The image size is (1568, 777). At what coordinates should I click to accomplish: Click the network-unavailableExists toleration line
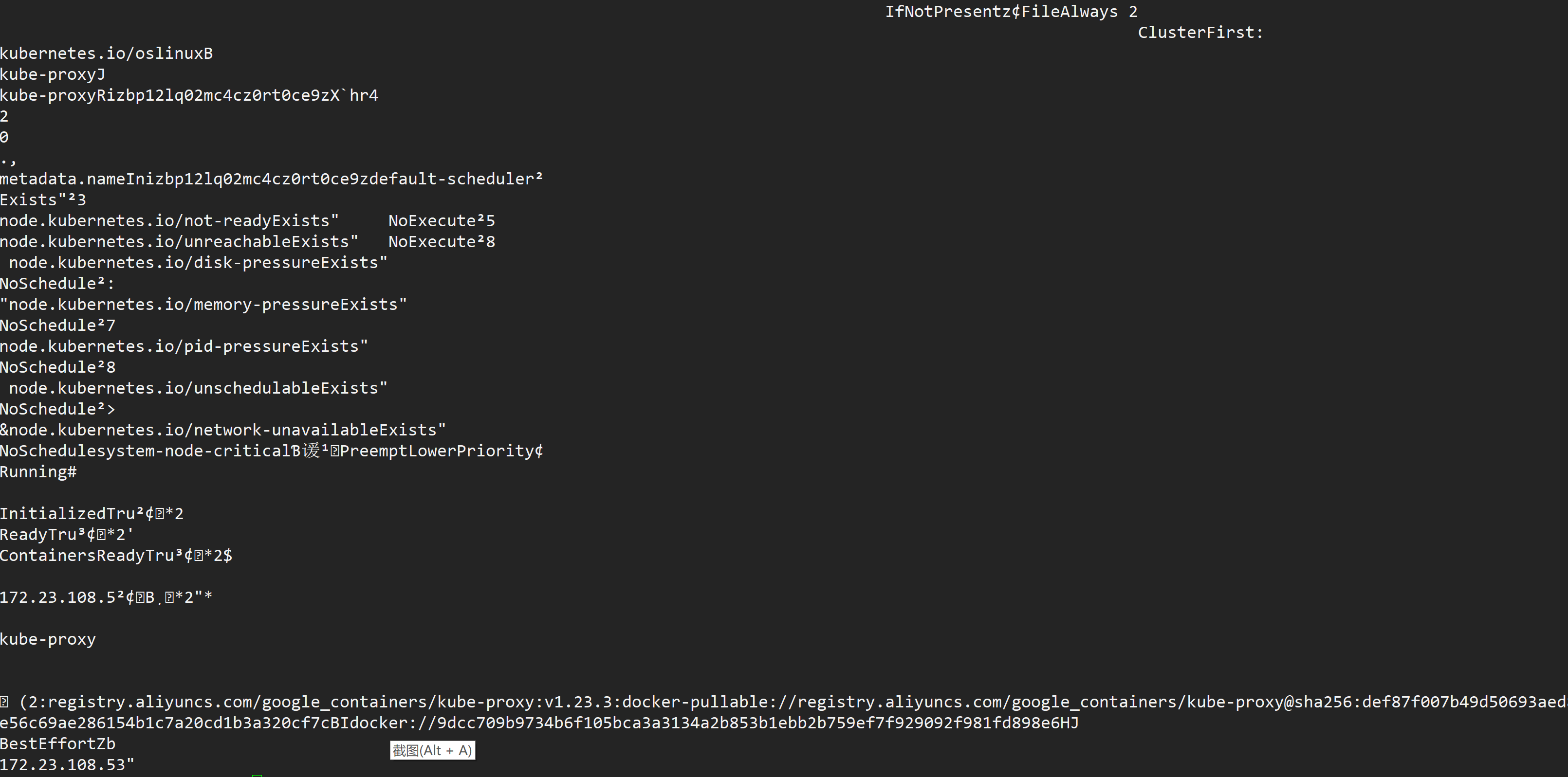pos(223,430)
